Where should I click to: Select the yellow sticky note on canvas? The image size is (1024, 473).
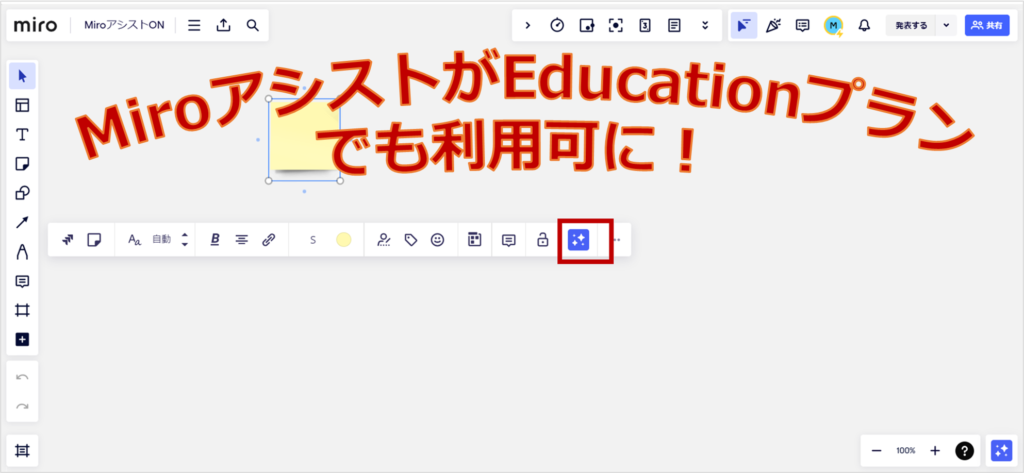pyautogui.click(x=304, y=140)
